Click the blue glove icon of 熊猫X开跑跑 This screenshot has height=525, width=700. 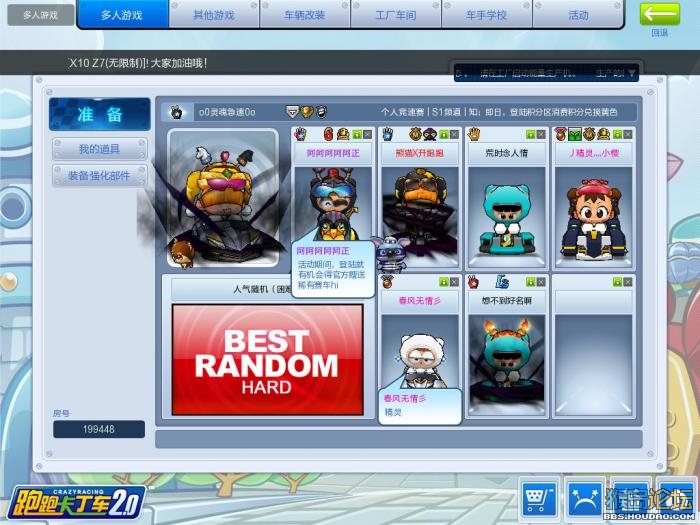pos(388,134)
